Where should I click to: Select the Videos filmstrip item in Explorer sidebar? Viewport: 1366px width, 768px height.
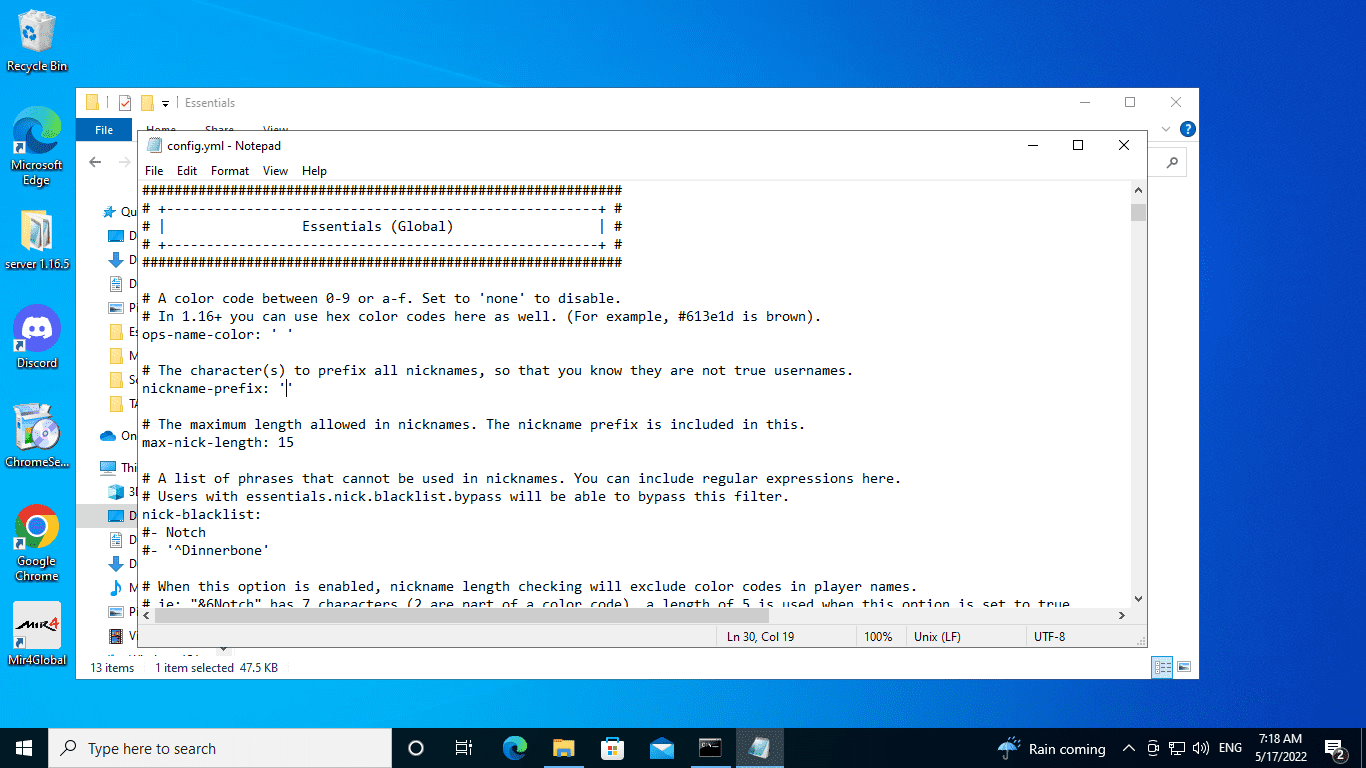click(x=117, y=636)
